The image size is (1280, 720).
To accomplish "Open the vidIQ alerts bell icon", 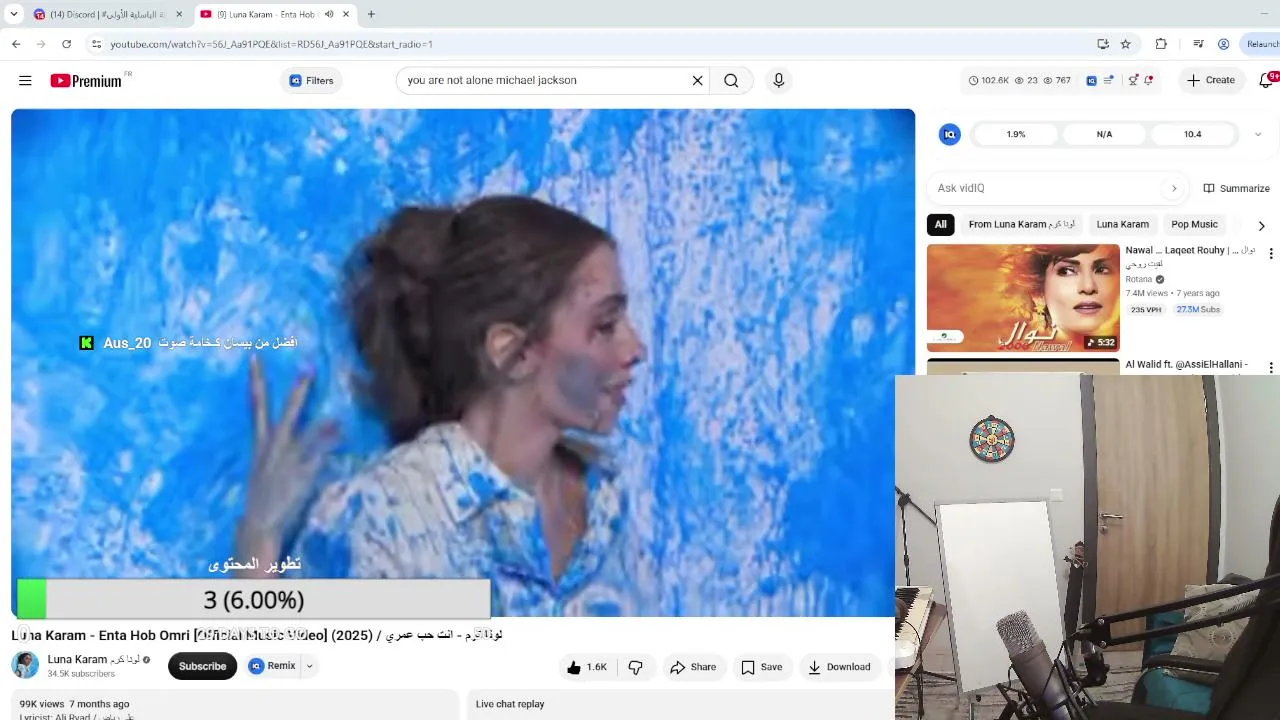I will pos(1149,80).
